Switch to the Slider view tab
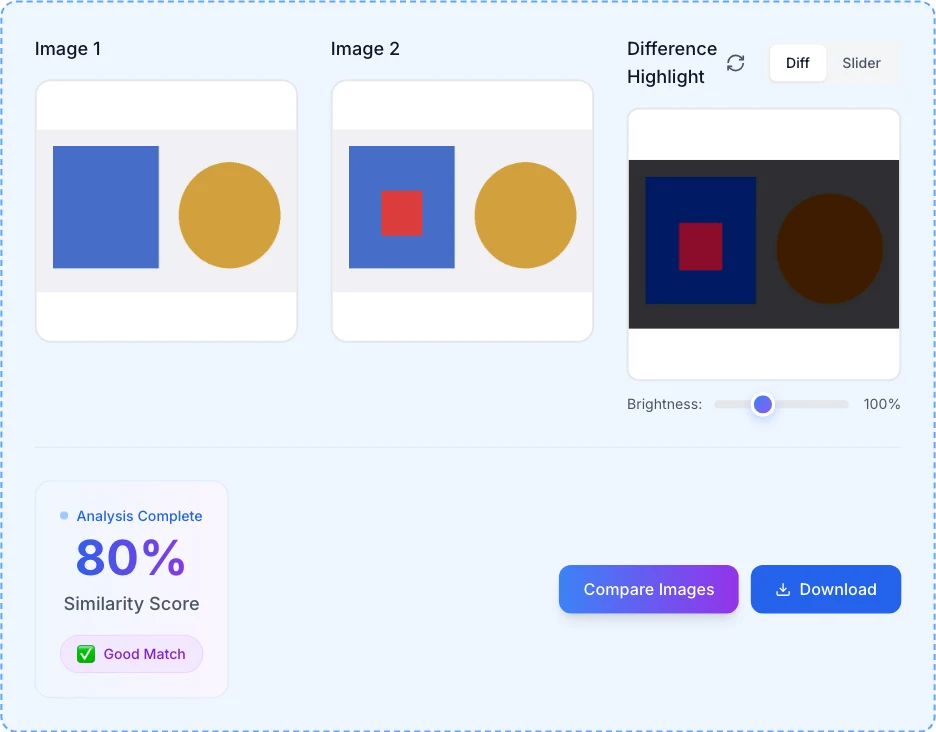This screenshot has height=732, width=936. tap(861, 63)
